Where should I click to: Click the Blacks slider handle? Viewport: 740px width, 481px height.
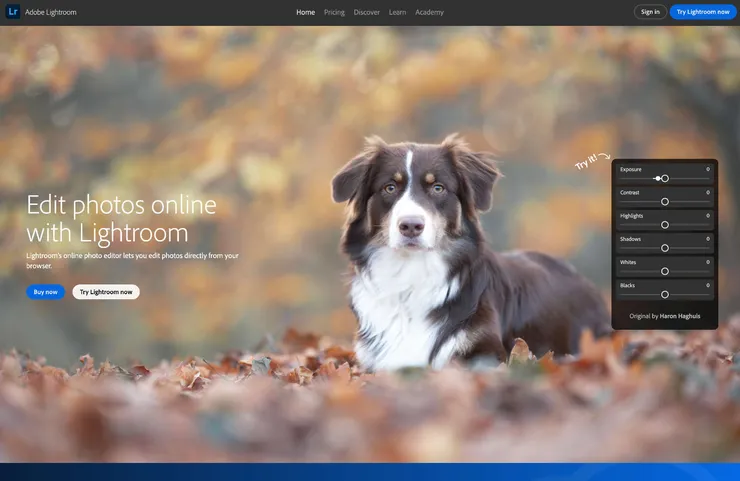pyautogui.click(x=664, y=295)
